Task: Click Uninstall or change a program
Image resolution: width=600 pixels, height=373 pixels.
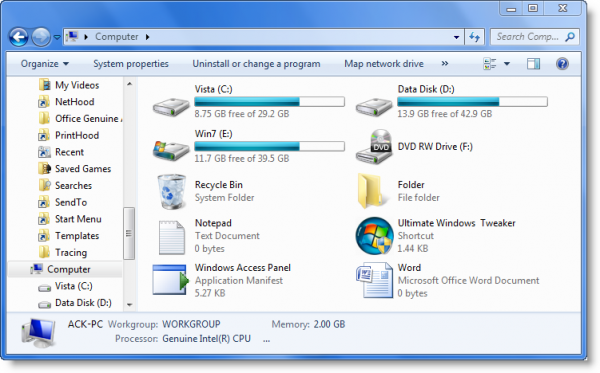Action: (x=256, y=64)
